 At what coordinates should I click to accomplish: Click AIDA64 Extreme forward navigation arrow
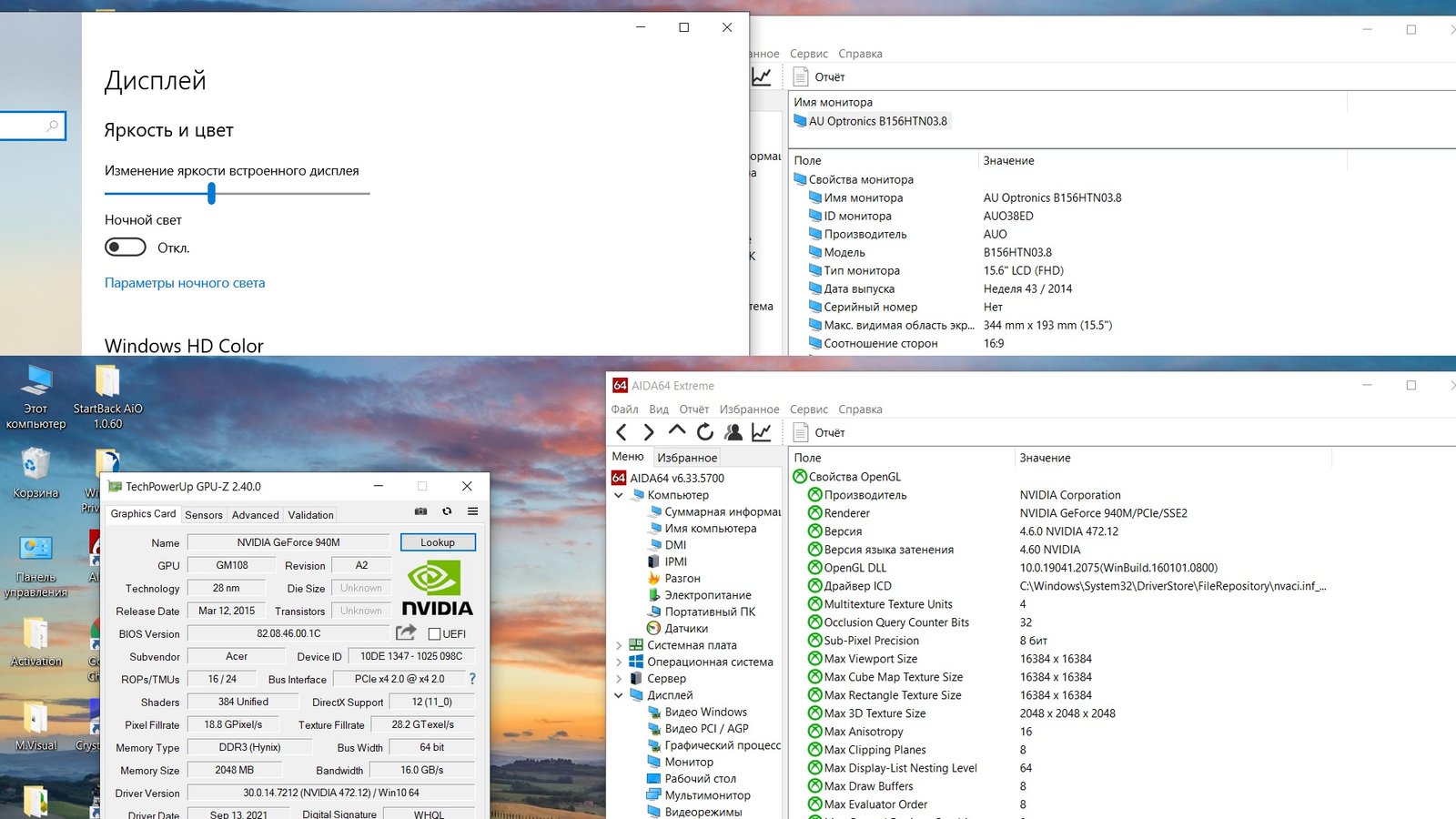tap(649, 432)
